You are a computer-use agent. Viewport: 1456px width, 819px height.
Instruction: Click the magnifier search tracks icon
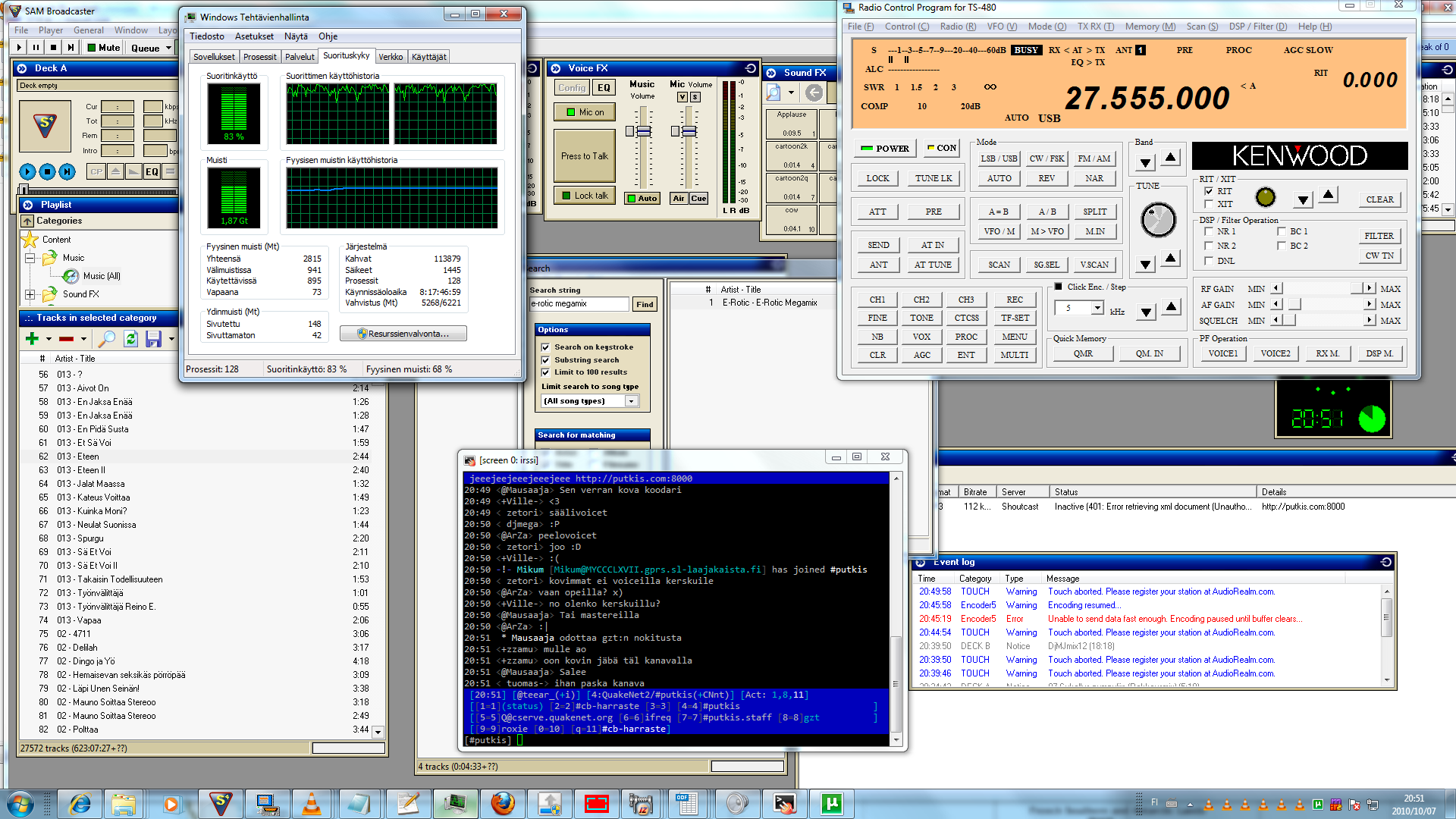[107, 339]
